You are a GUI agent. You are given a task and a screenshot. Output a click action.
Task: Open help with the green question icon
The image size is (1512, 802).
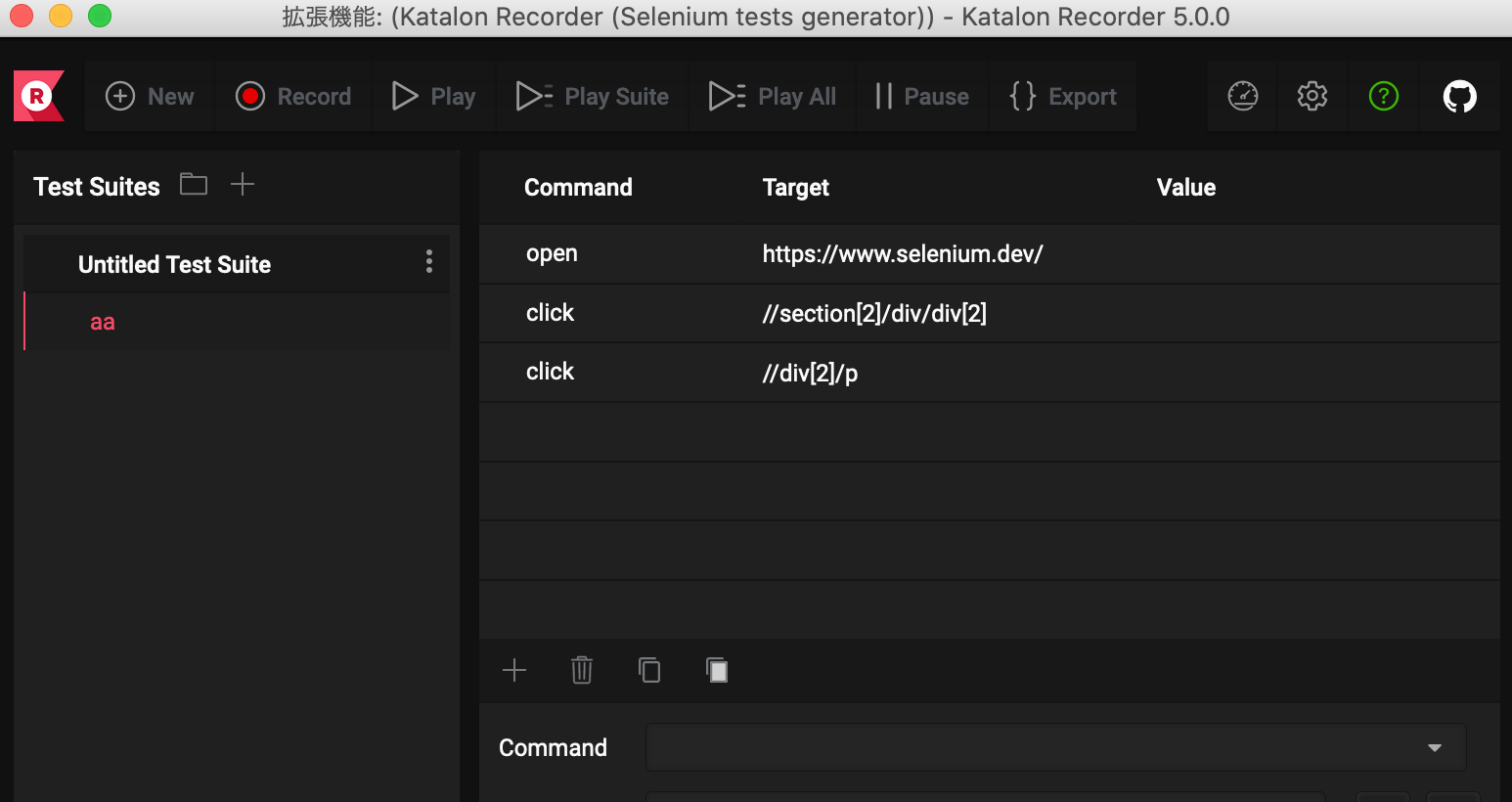pos(1384,96)
